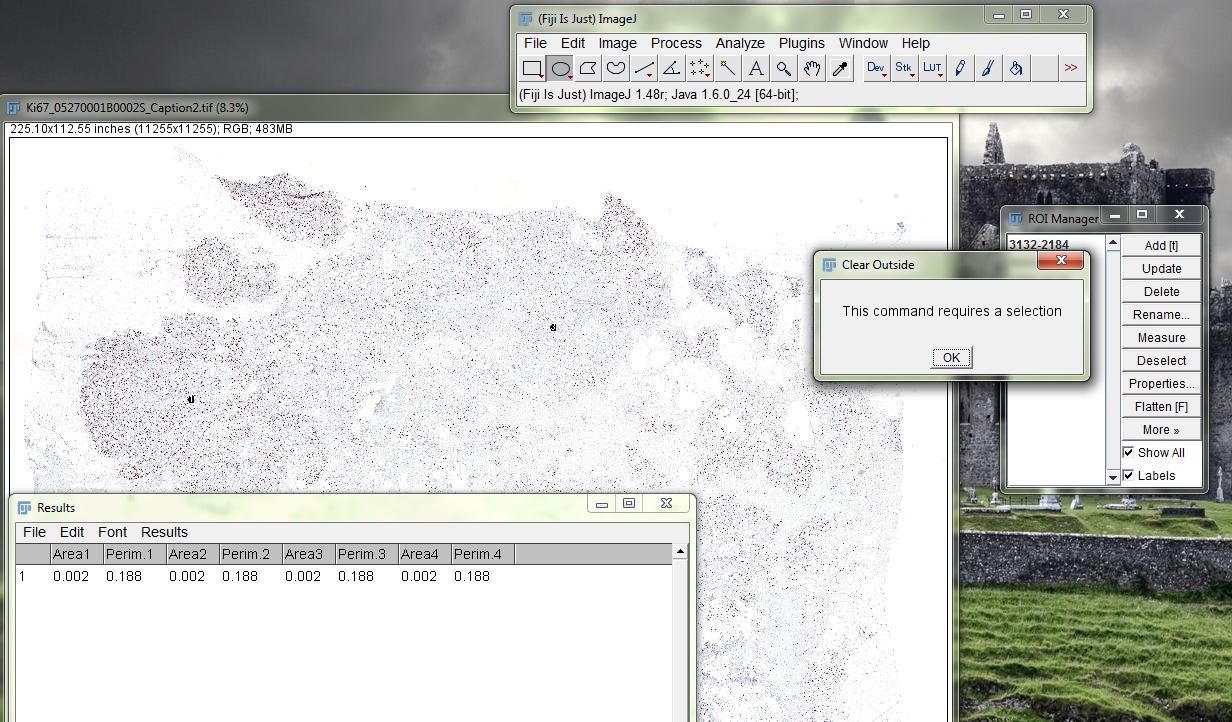Open the Stk stacks dropdown
Screen dimensions: 1232x722
pos(904,68)
